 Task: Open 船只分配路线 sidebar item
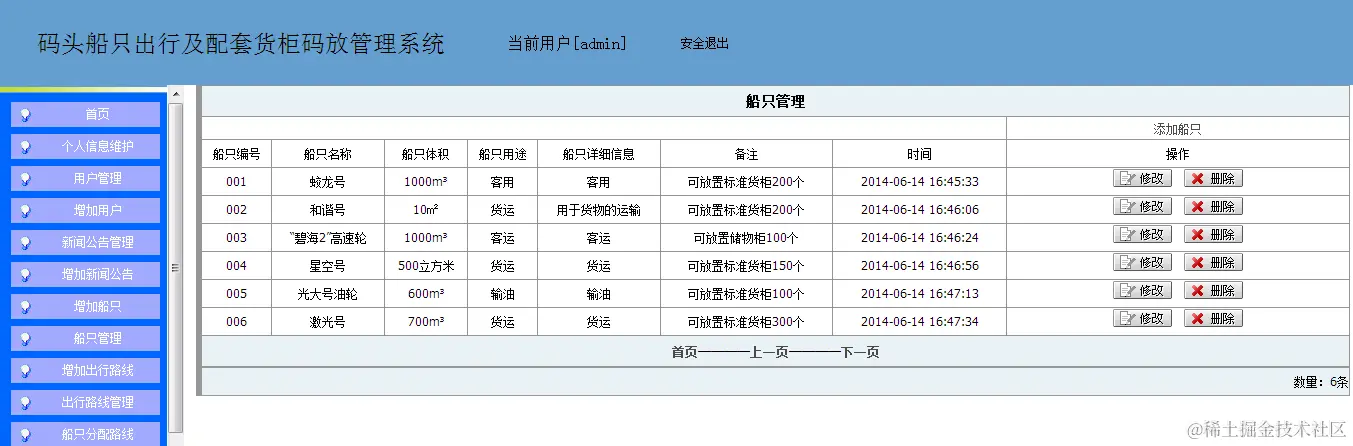pos(85,434)
